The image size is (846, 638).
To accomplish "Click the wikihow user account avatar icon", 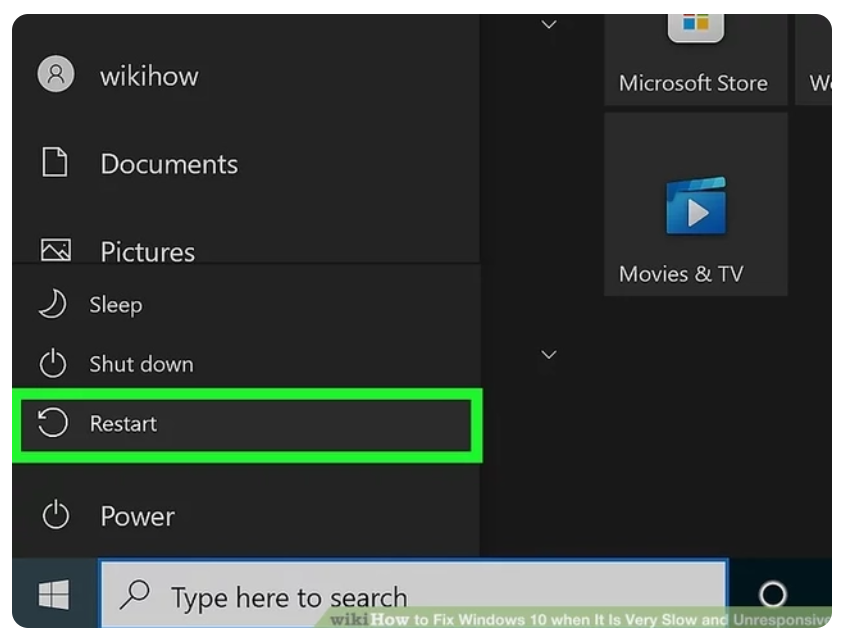I will [55, 75].
